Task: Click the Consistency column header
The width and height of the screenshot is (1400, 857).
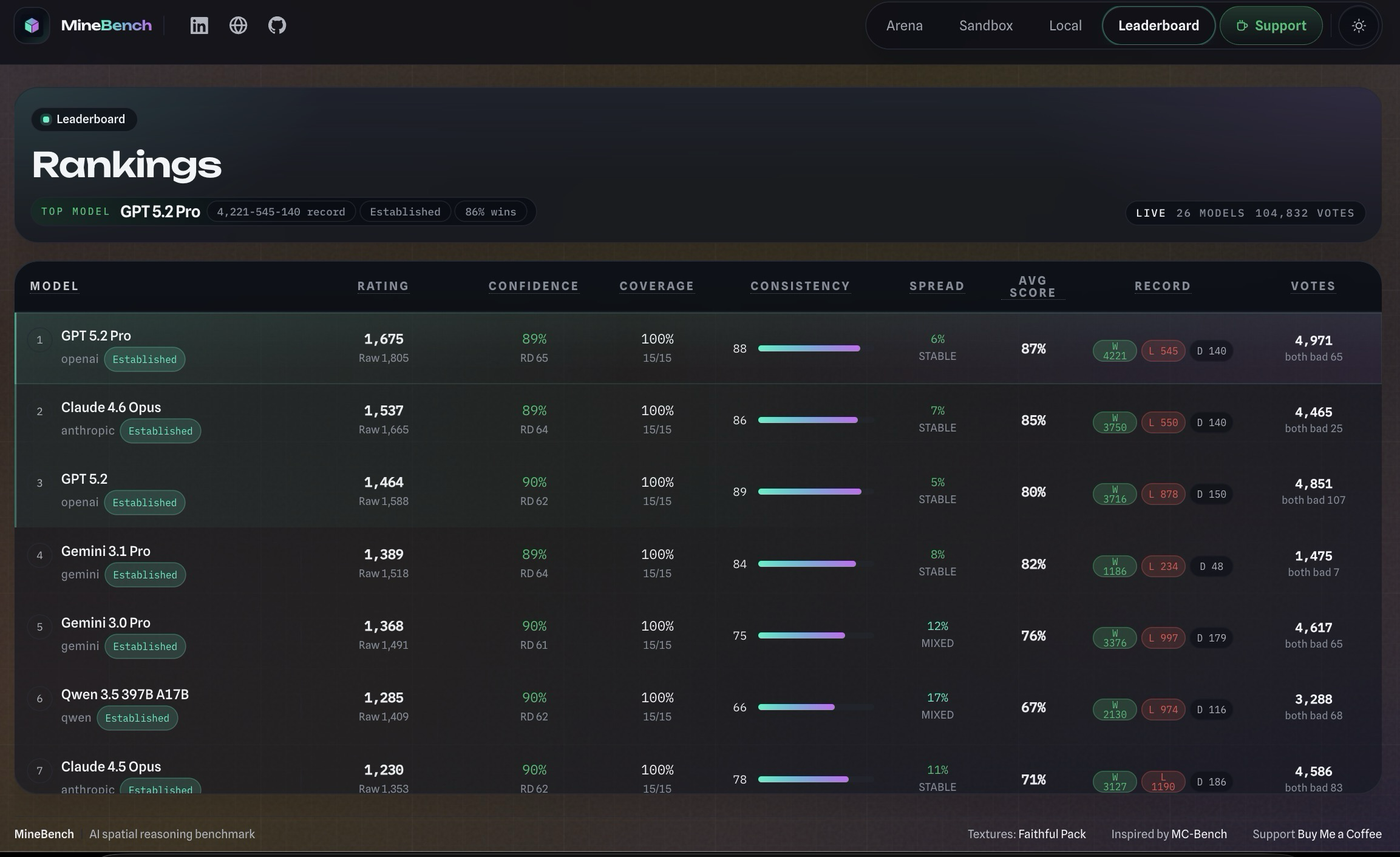Action: click(x=800, y=286)
